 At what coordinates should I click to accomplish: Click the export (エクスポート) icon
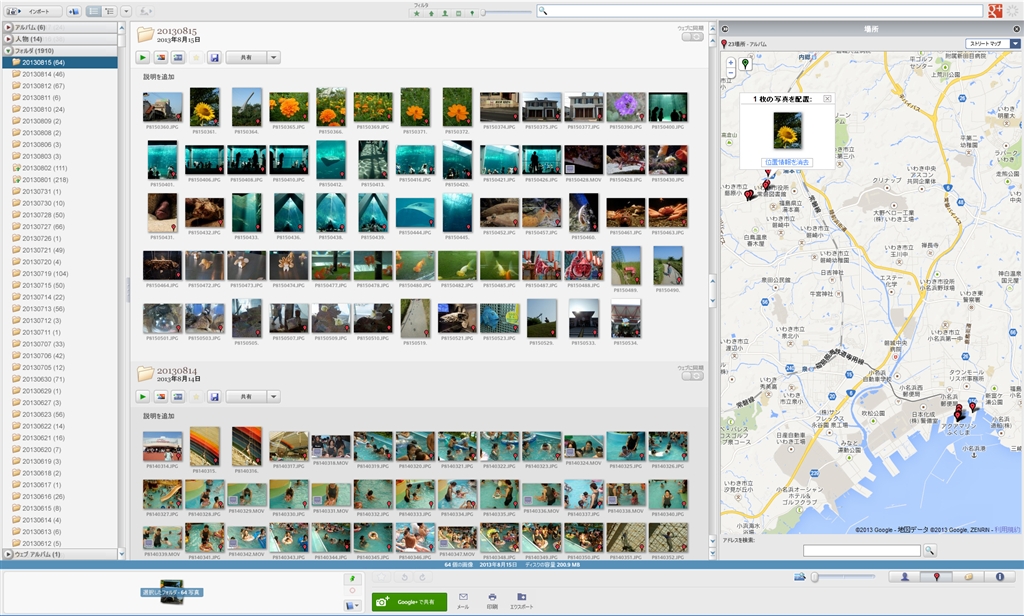tap(521, 598)
